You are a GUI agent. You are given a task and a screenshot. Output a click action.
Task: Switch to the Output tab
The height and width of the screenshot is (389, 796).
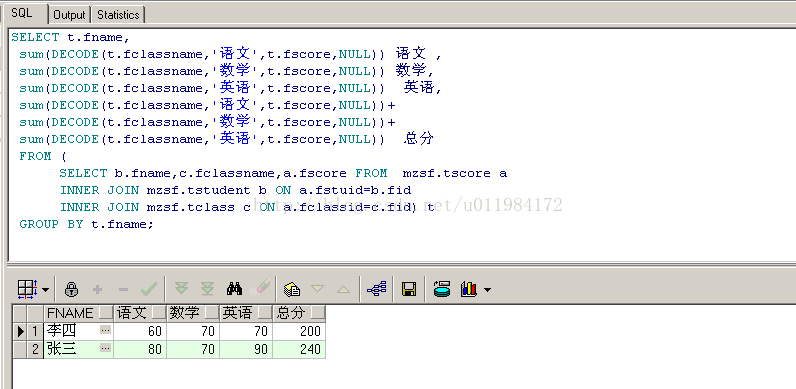coord(69,15)
